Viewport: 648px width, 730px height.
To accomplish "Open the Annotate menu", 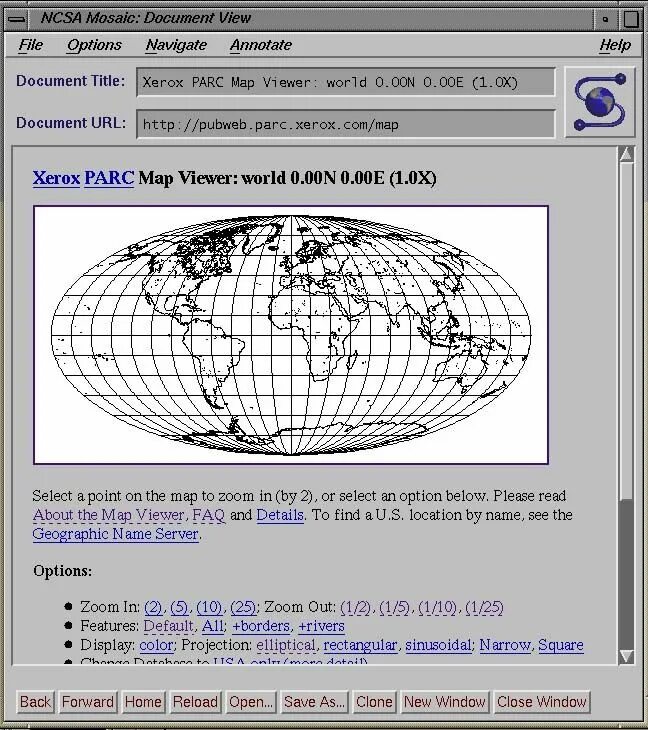I will (x=261, y=45).
